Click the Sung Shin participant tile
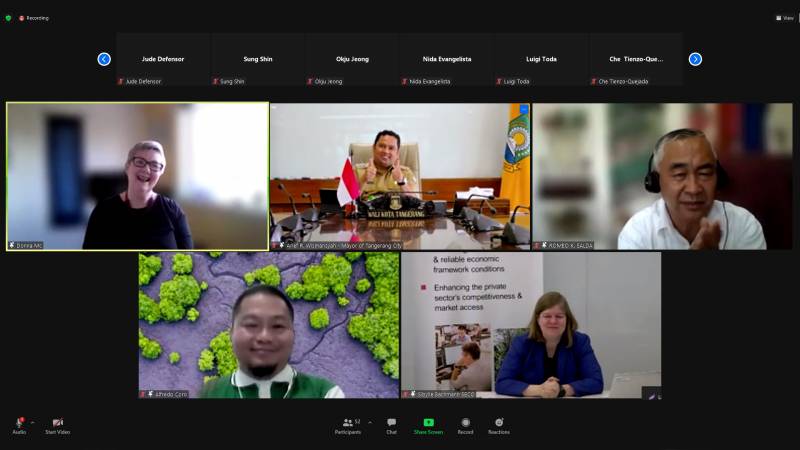Image resolution: width=800 pixels, height=450 pixels. pos(258,60)
